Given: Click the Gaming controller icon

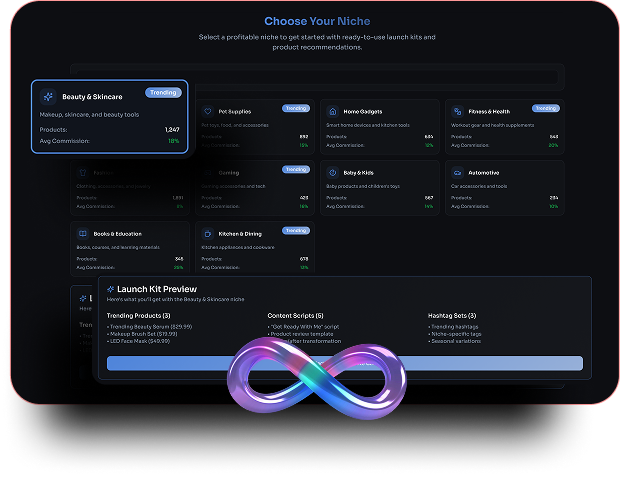Looking at the screenshot, I should coord(208,172).
